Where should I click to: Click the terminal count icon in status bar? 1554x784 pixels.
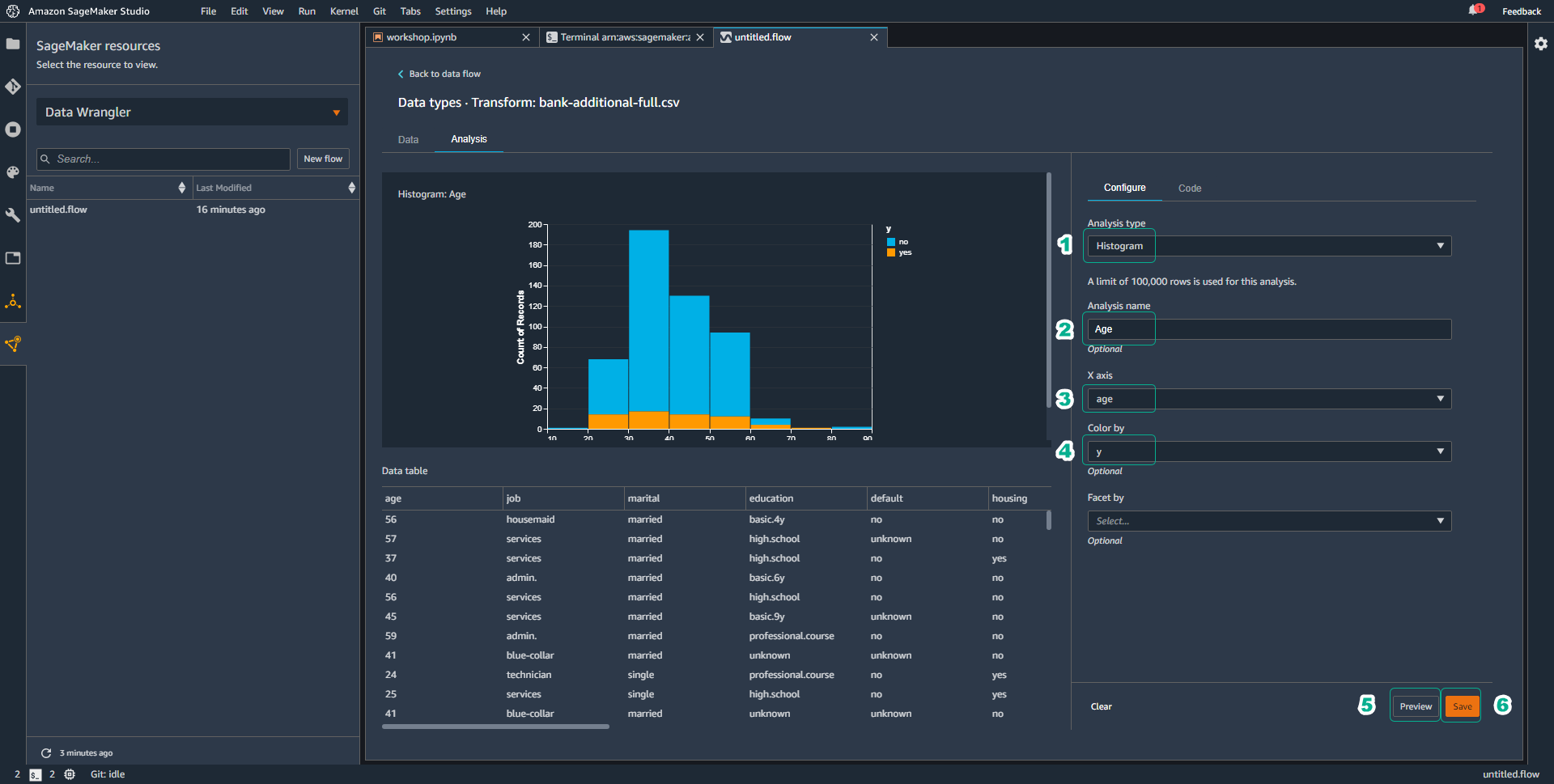[36, 775]
